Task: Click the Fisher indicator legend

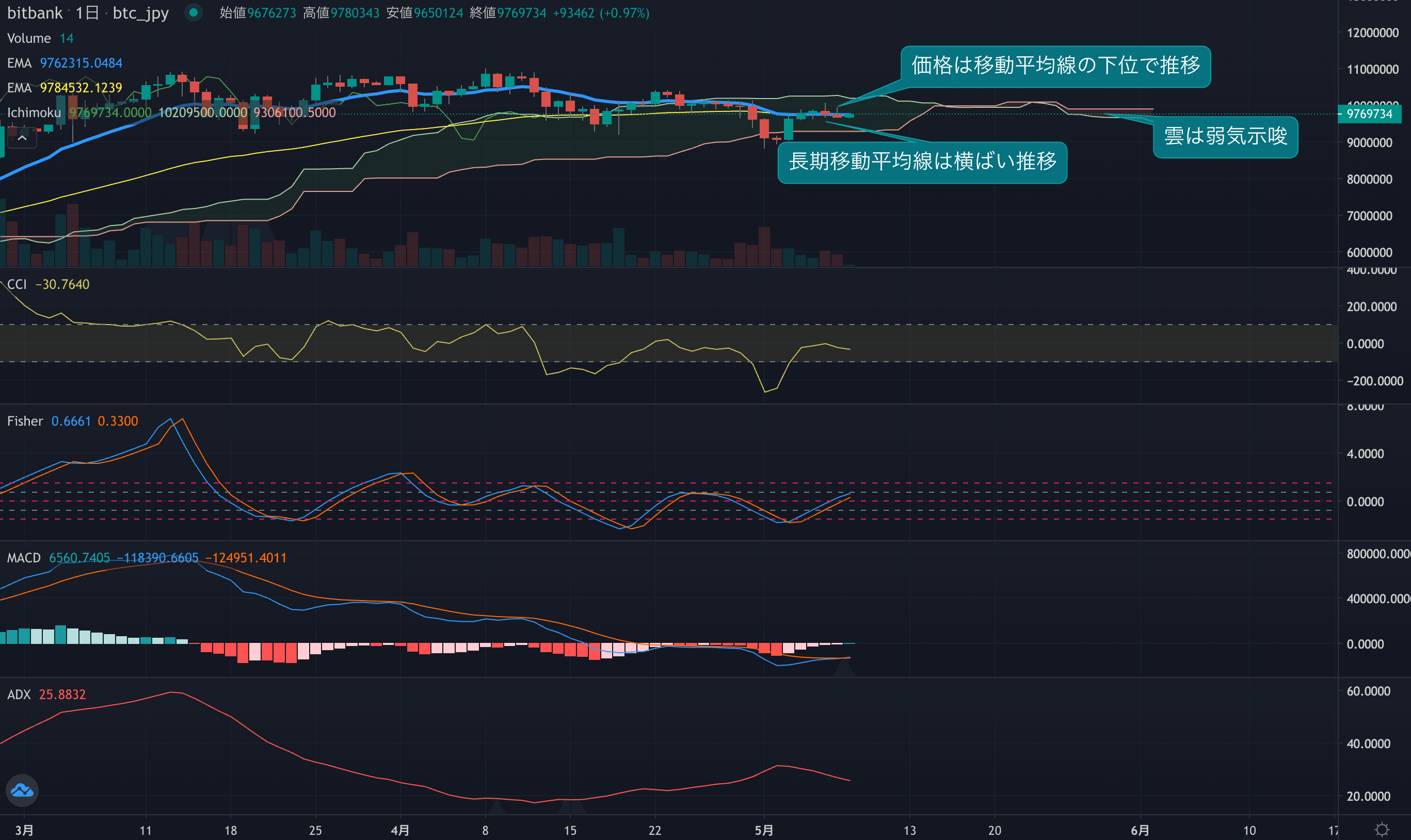Action: (25, 421)
